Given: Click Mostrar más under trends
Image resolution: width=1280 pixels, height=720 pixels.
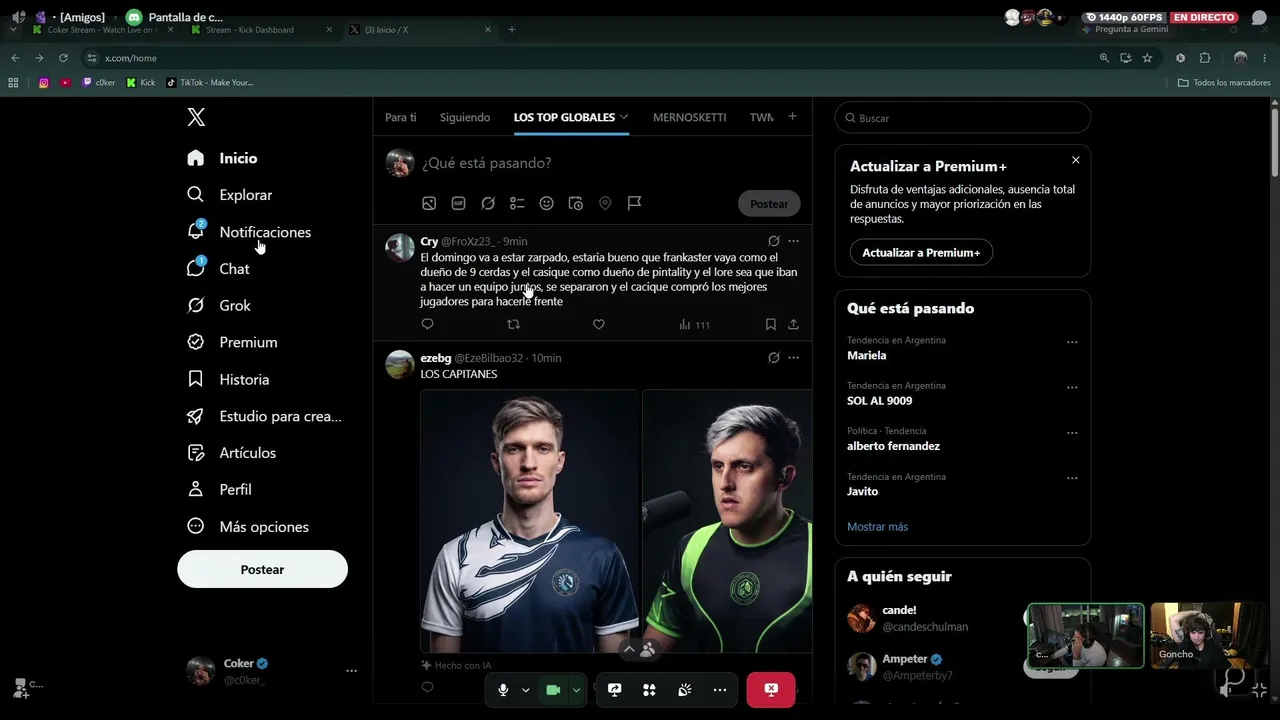Looking at the screenshot, I should coord(877,526).
